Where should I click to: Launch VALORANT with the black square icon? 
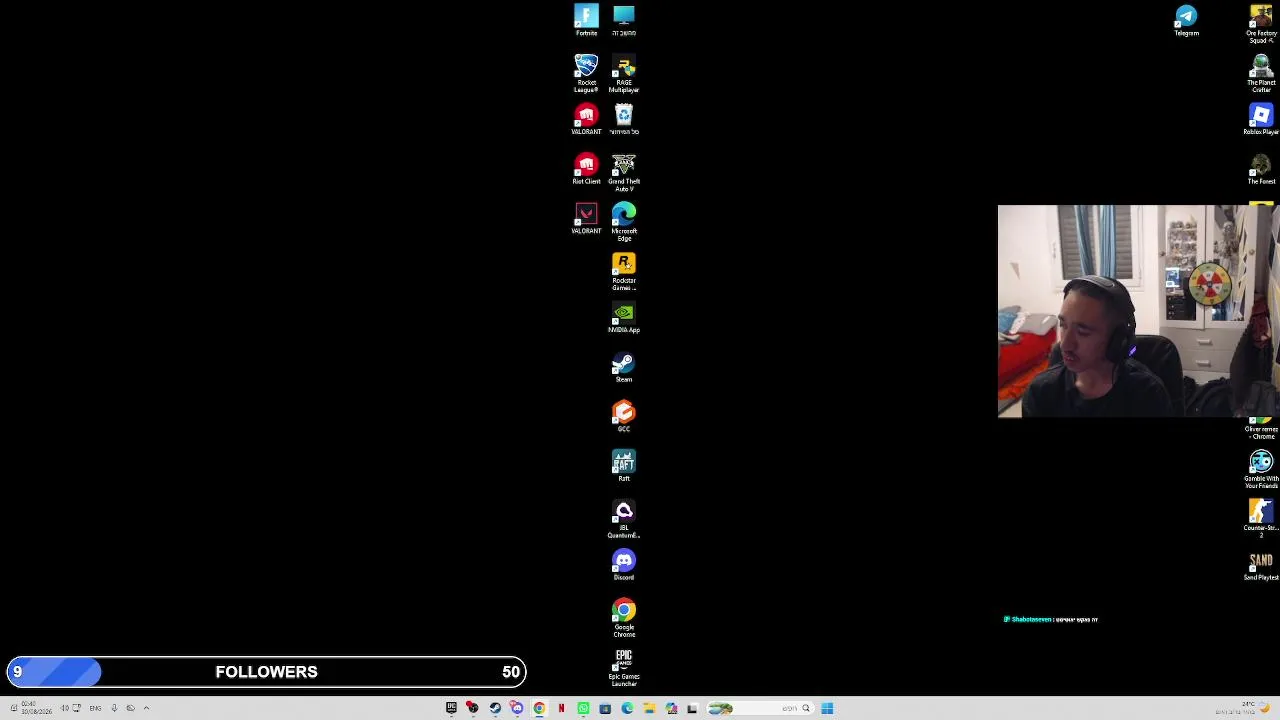[586, 218]
